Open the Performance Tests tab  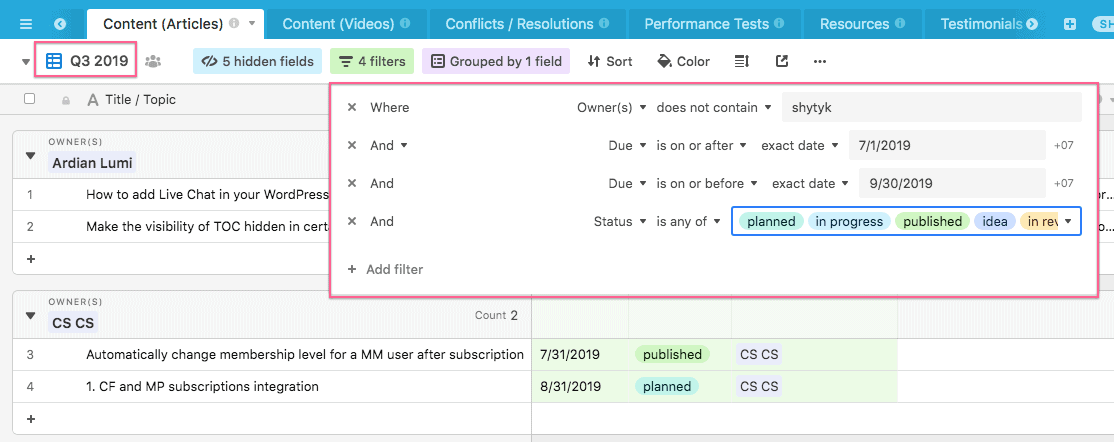click(x=713, y=23)
